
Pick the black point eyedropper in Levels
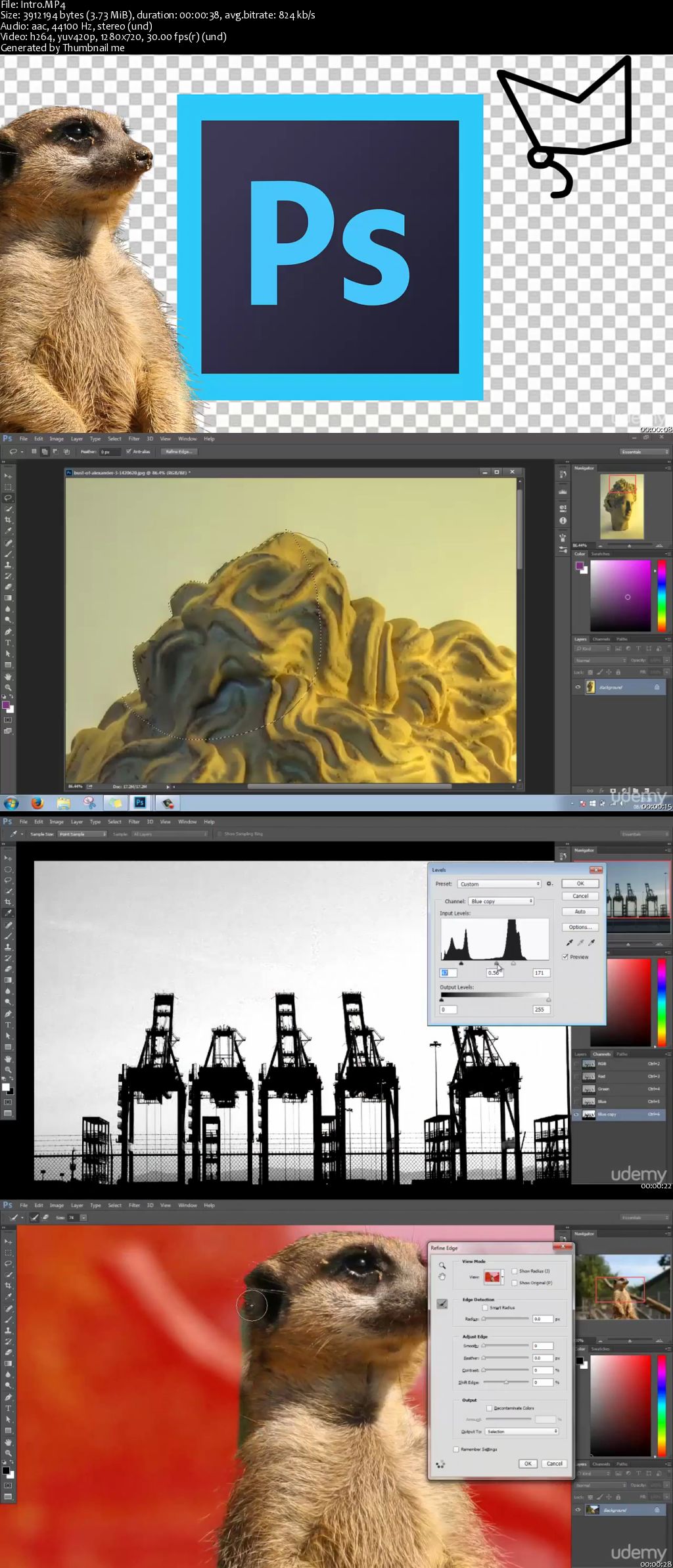coord(569,943)
